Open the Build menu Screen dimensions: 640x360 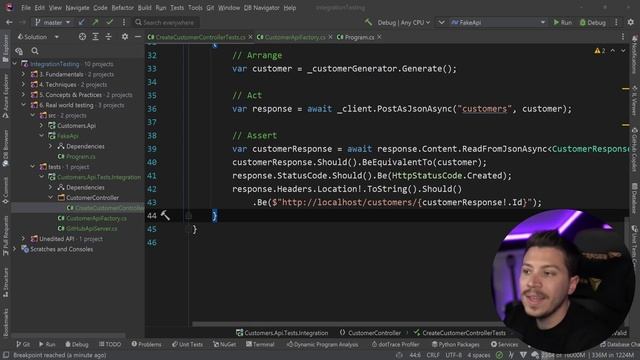pos(144,8)
